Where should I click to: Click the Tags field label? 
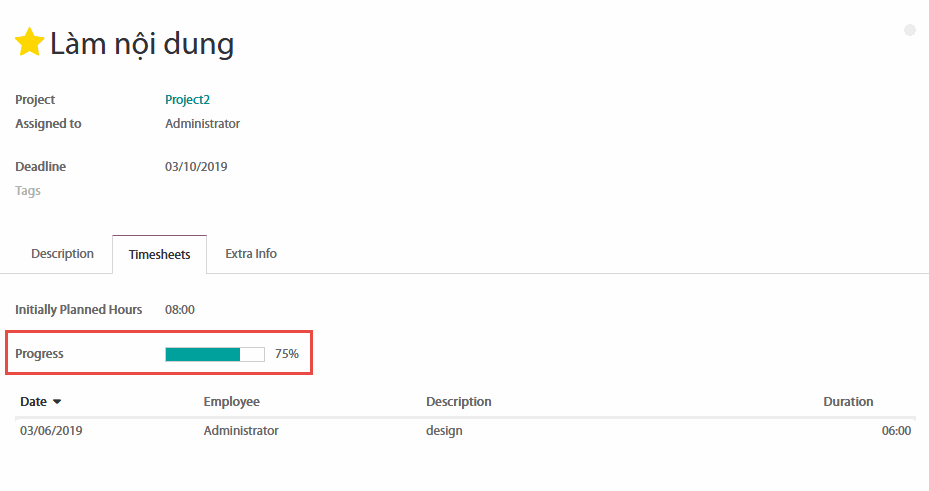[28, 191]
